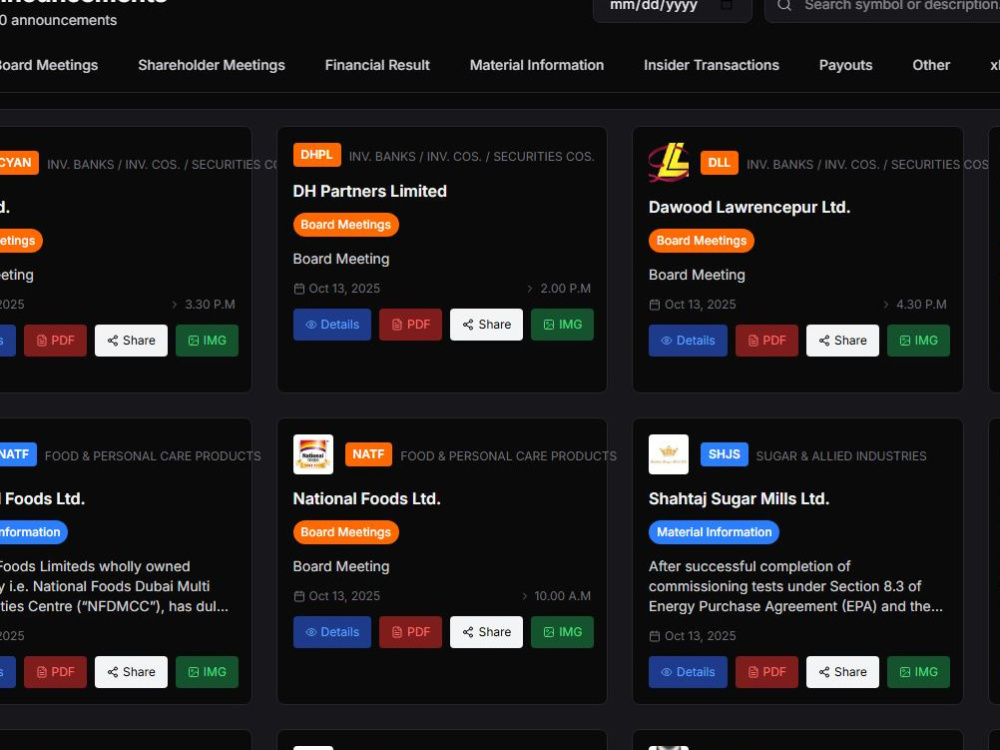Open DH Partners Limited company title

370,191
